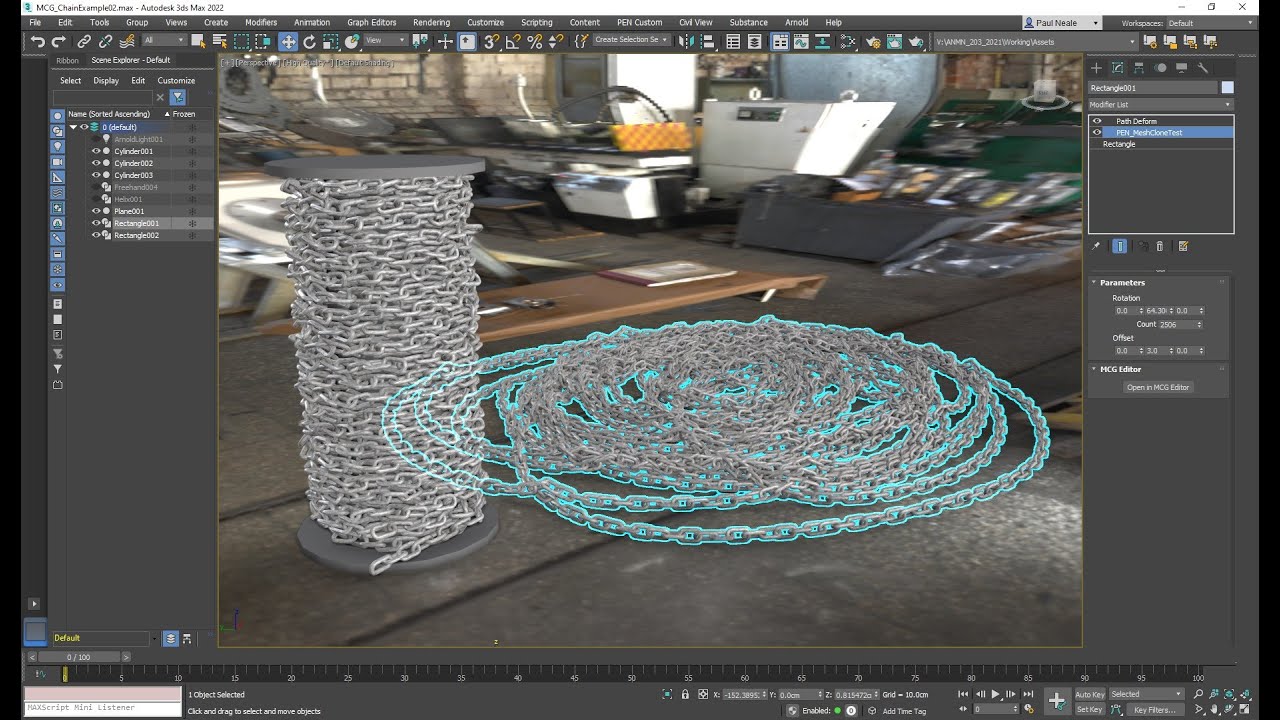
Task: Click the Align tool icon
Action: [706, 41]
